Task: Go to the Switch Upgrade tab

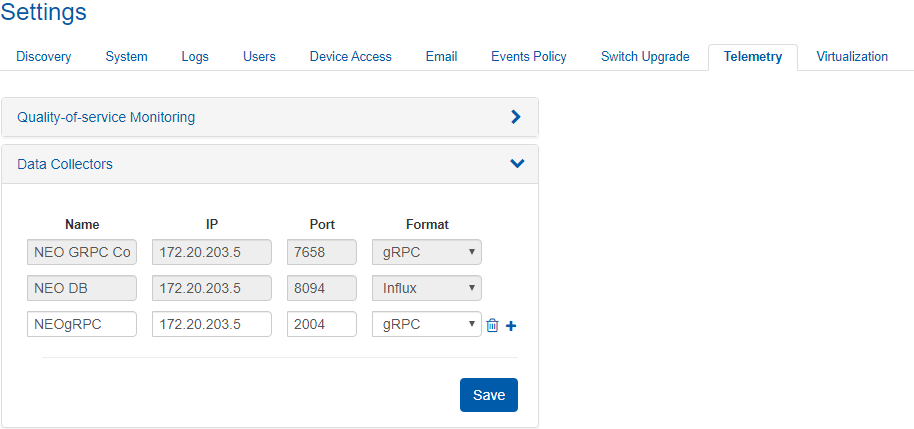Action: coord(645,57)
